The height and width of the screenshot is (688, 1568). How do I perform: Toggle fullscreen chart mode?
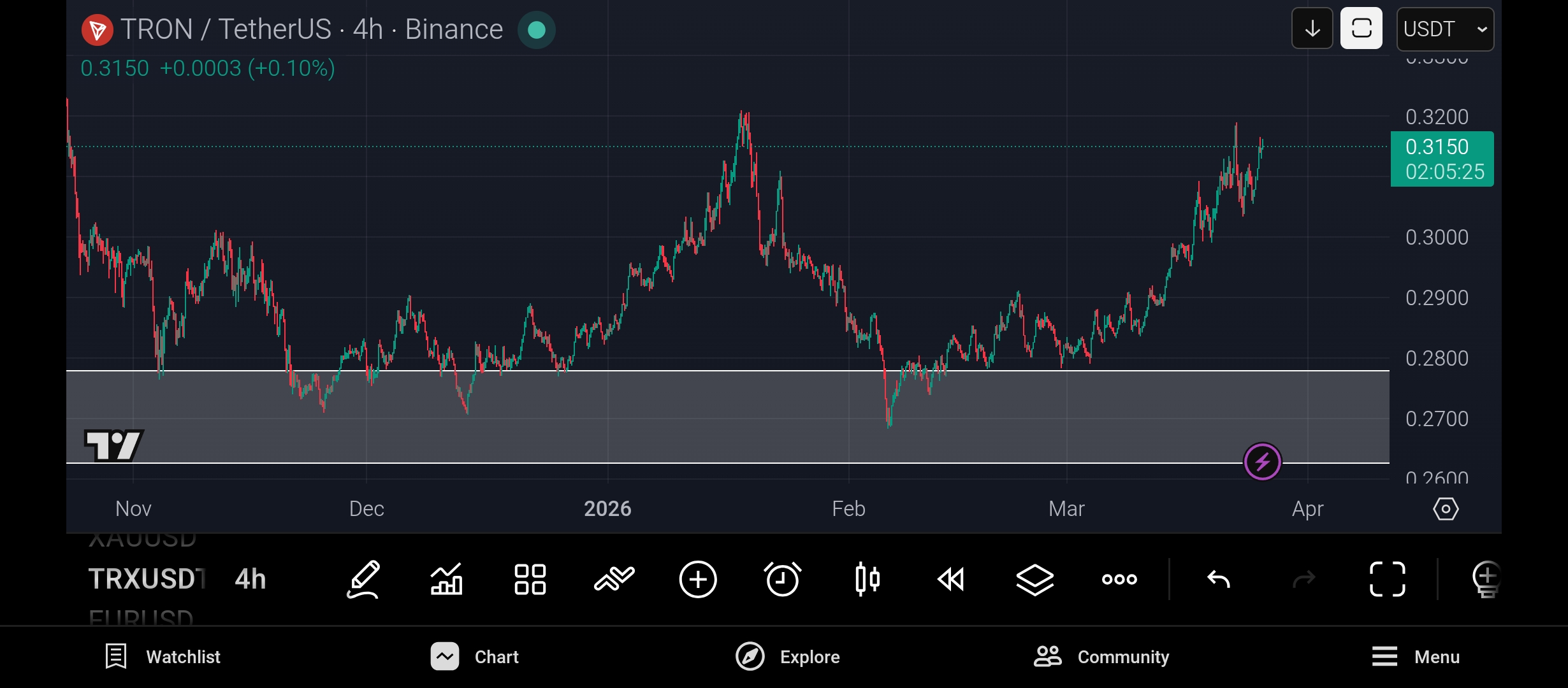coord(1387,579)
